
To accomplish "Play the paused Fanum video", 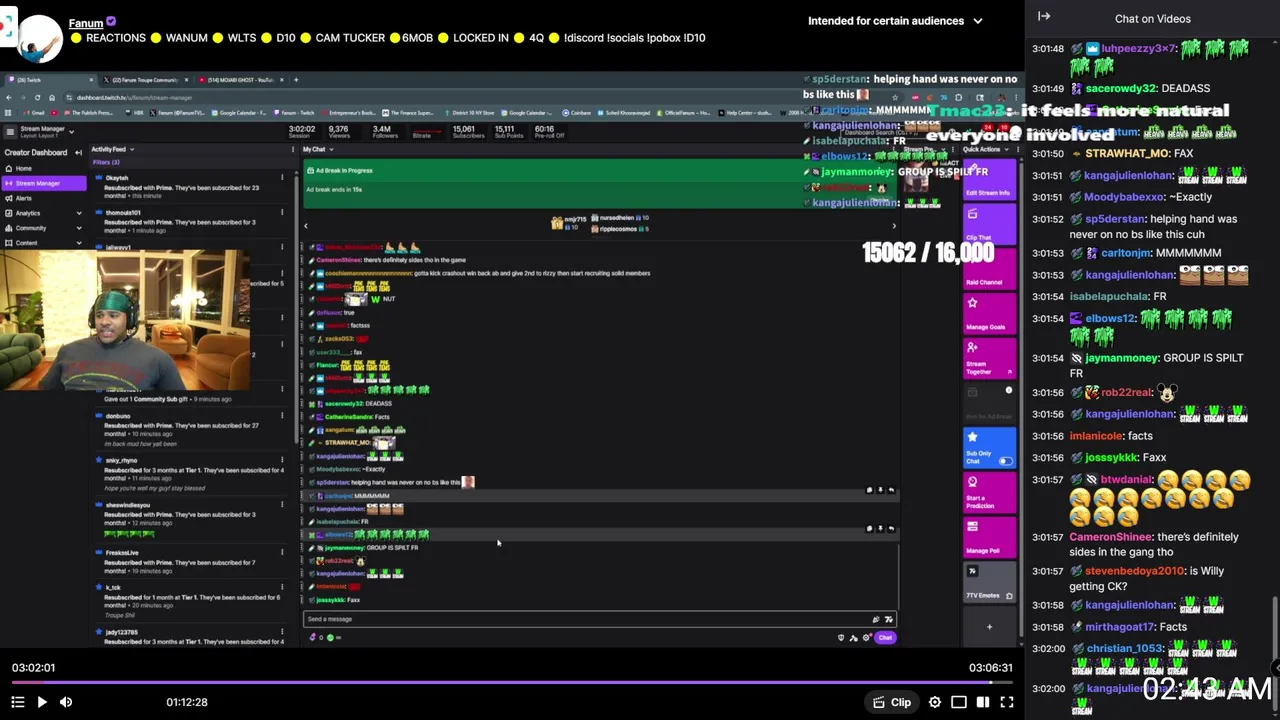I will coord(41,702).
